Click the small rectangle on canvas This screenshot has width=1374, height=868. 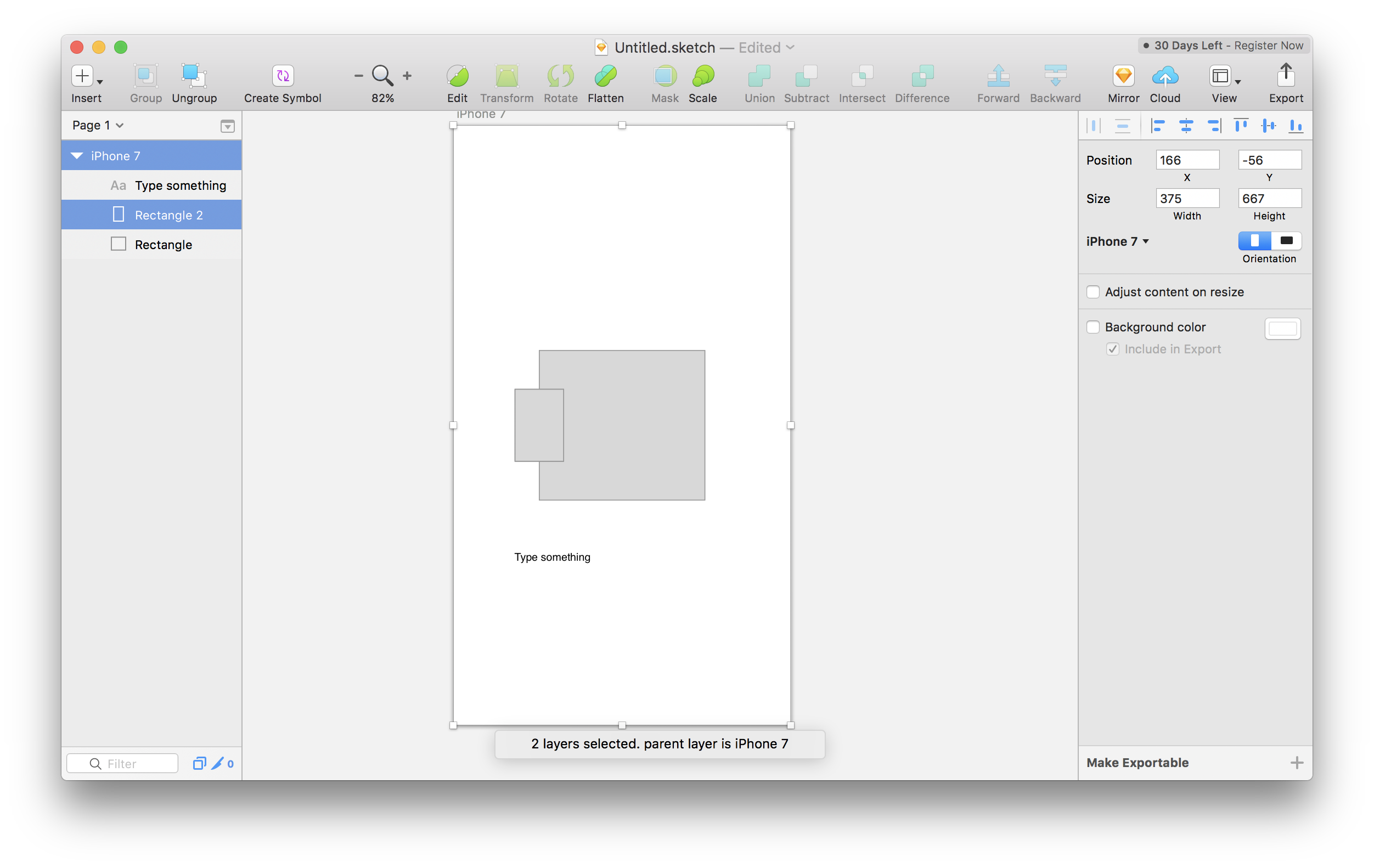click(x=539, y=425)
